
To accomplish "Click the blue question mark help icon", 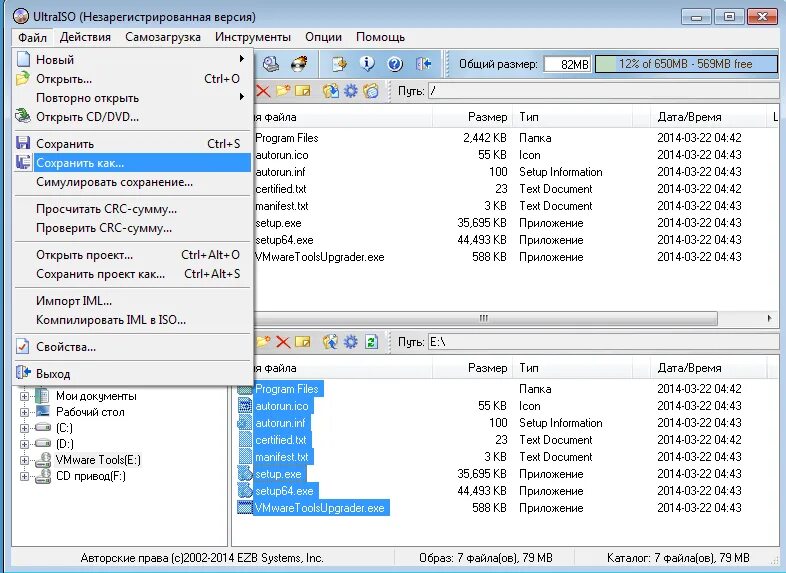I will (x=395, y=64).
